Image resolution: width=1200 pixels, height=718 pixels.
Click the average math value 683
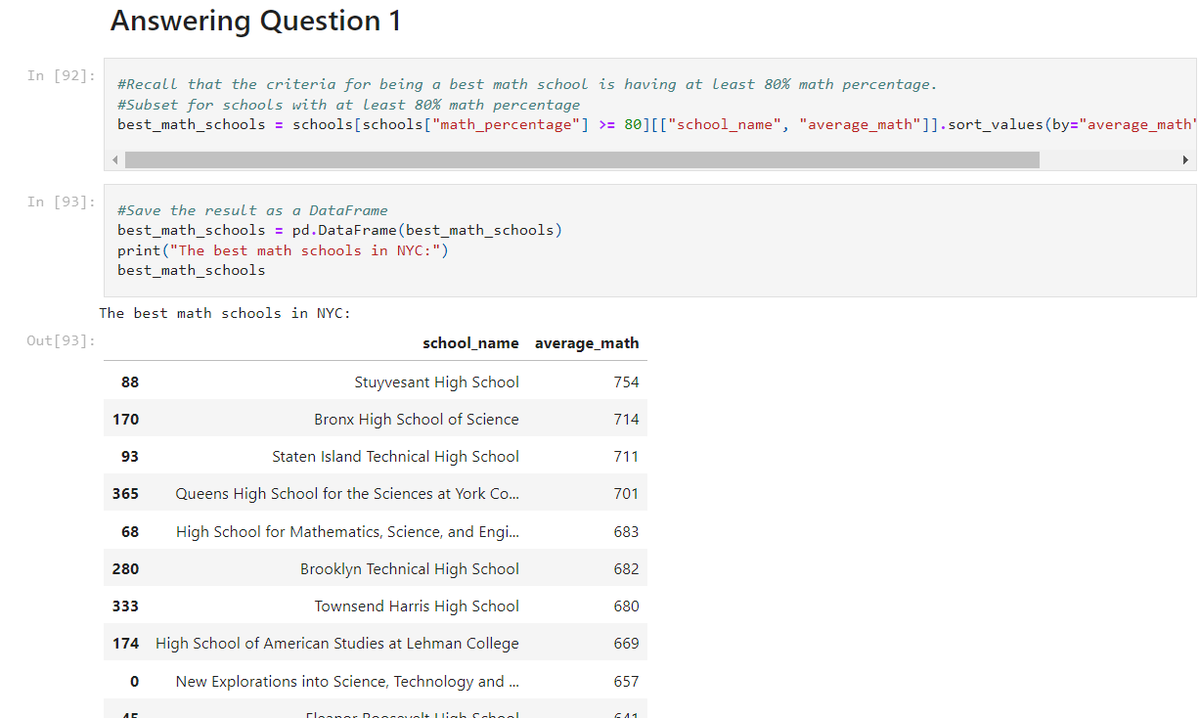pos(626,532)
